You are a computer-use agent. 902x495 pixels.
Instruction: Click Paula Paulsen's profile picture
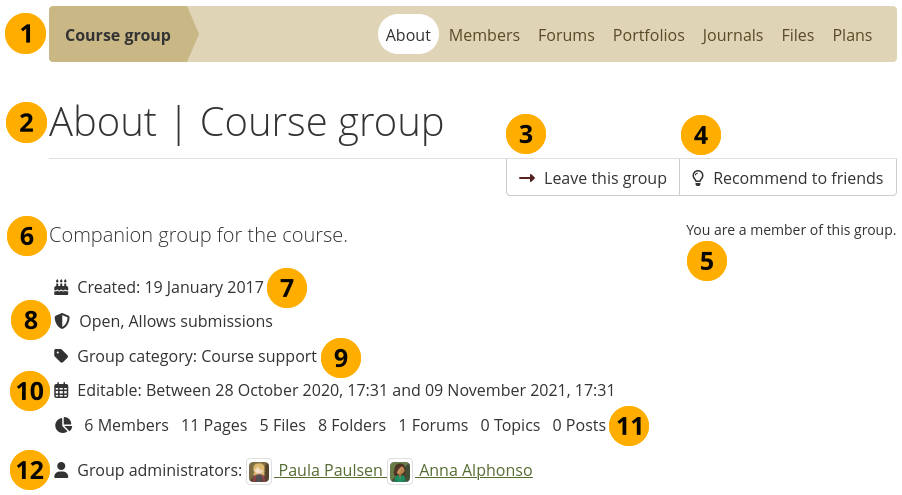click(x=259, y=471)
